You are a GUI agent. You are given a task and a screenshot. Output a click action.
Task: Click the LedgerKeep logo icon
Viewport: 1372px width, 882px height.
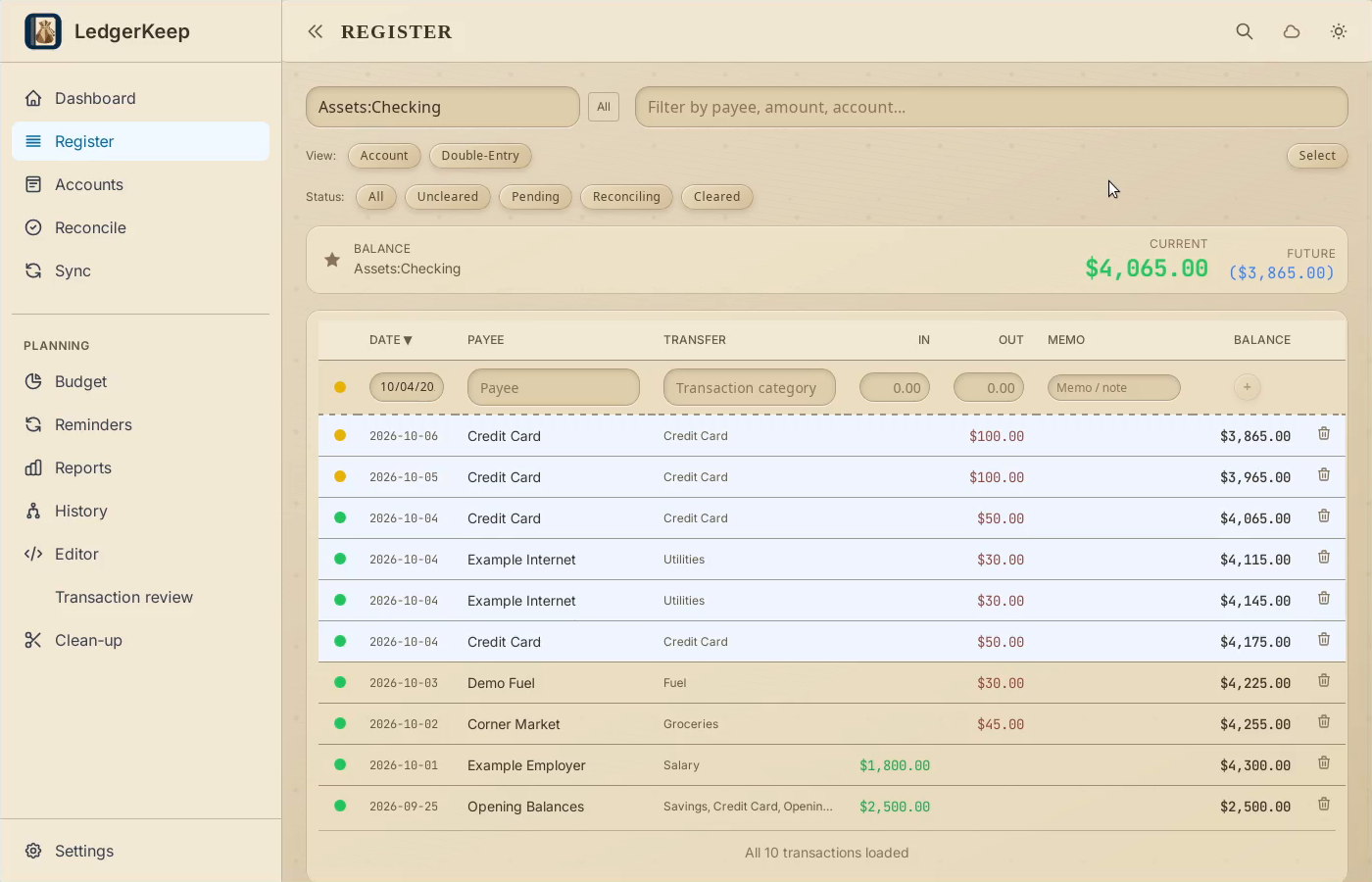coord(43,31)
